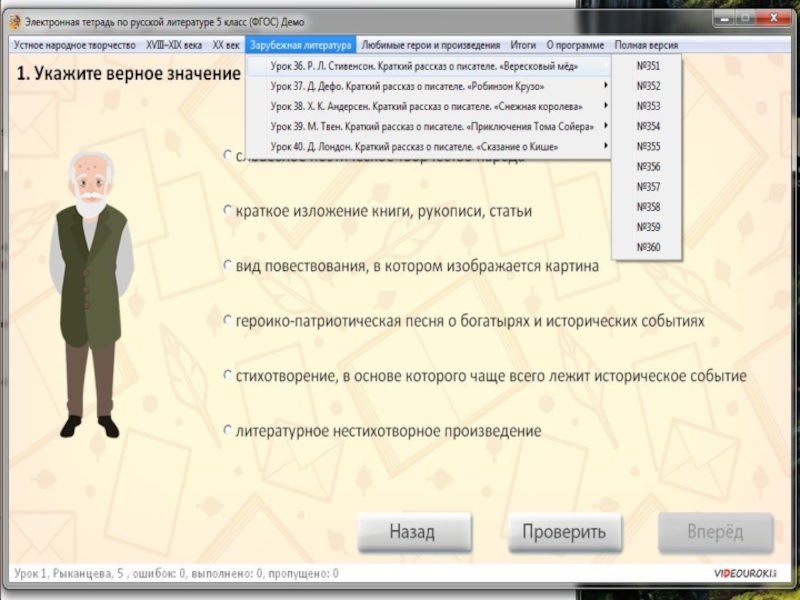Viewport: 800px width, 600px height.
Task: Open the 'Итоги' menu
Action: [x=523, y=45]
